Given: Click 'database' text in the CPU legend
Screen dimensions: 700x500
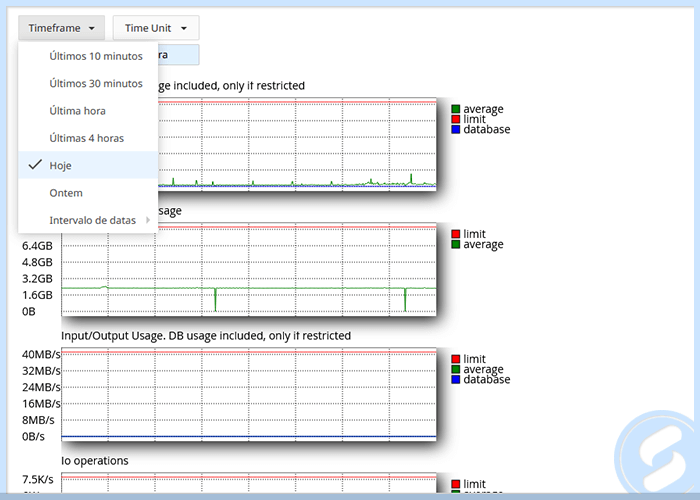Looking at the screenshot, I should pos(487,129).
